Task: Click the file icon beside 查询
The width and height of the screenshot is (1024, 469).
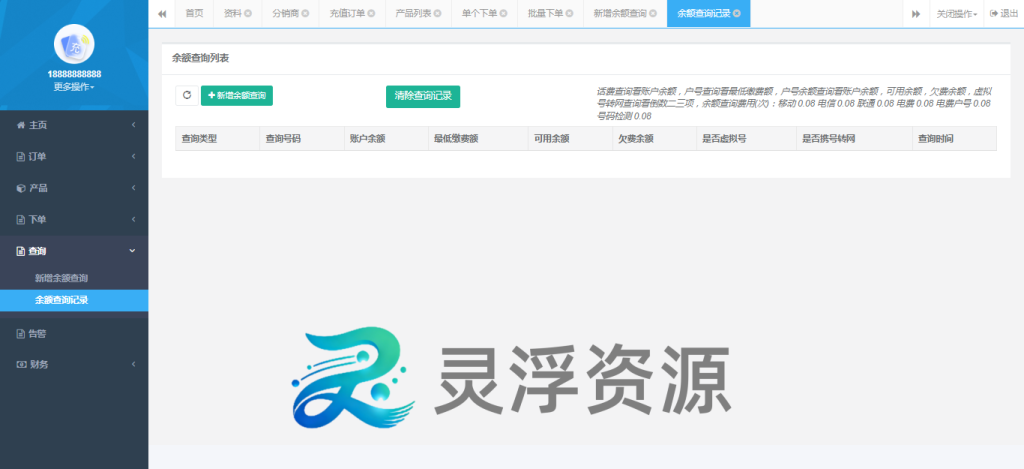Action: click(x=20, y=251)
